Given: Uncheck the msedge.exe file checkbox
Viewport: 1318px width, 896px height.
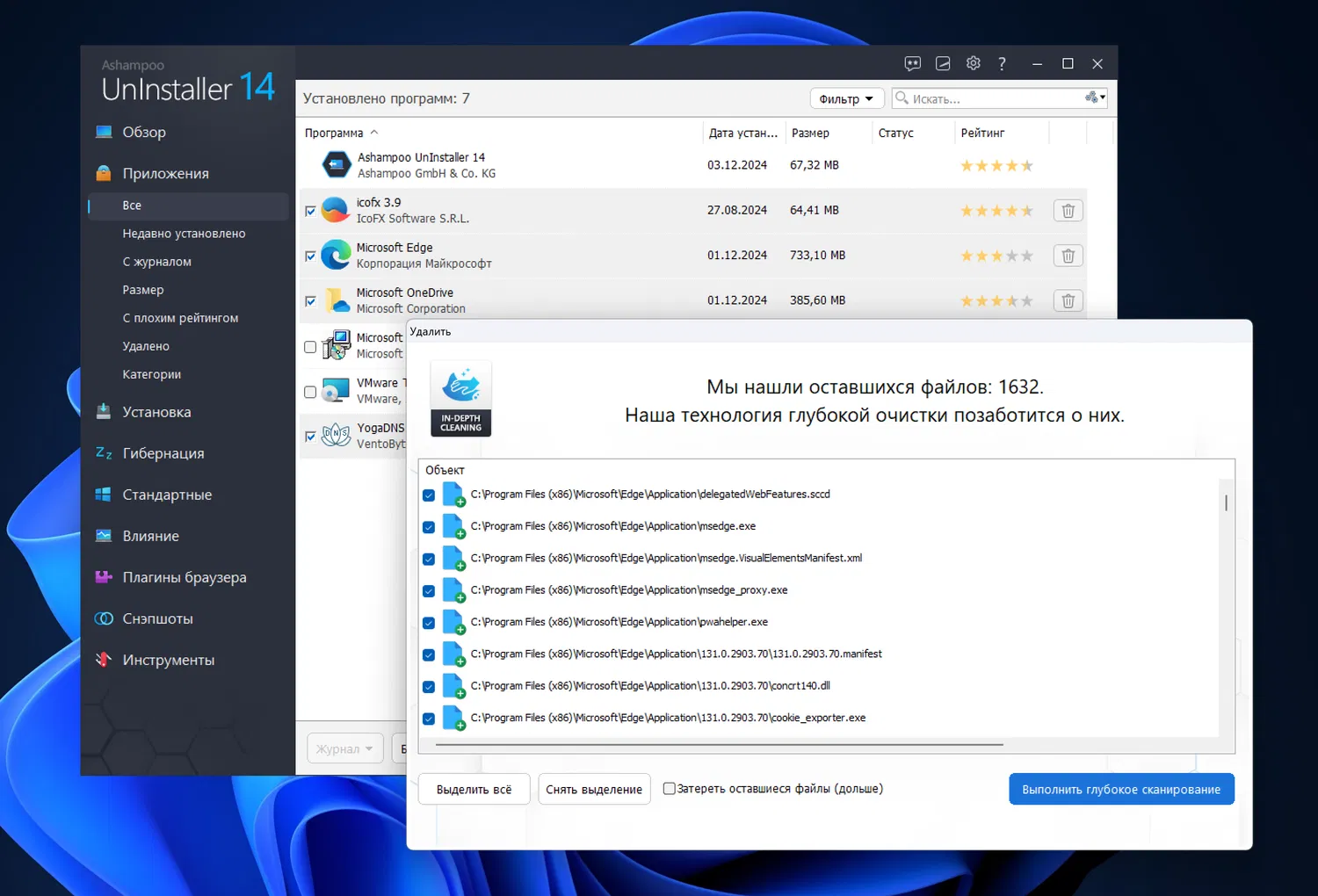Looking at the screenshot, I should 429,527.
